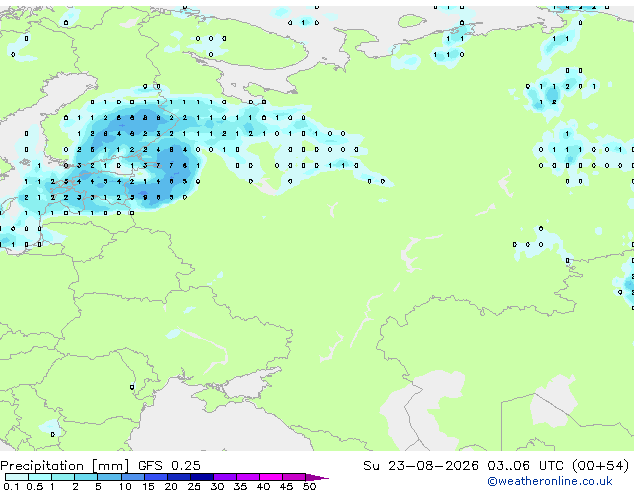Image resolution: width=634 pixels, height=490 pixels.
Task: Click the legend label "15"
Action: click(x=148, y=486)
